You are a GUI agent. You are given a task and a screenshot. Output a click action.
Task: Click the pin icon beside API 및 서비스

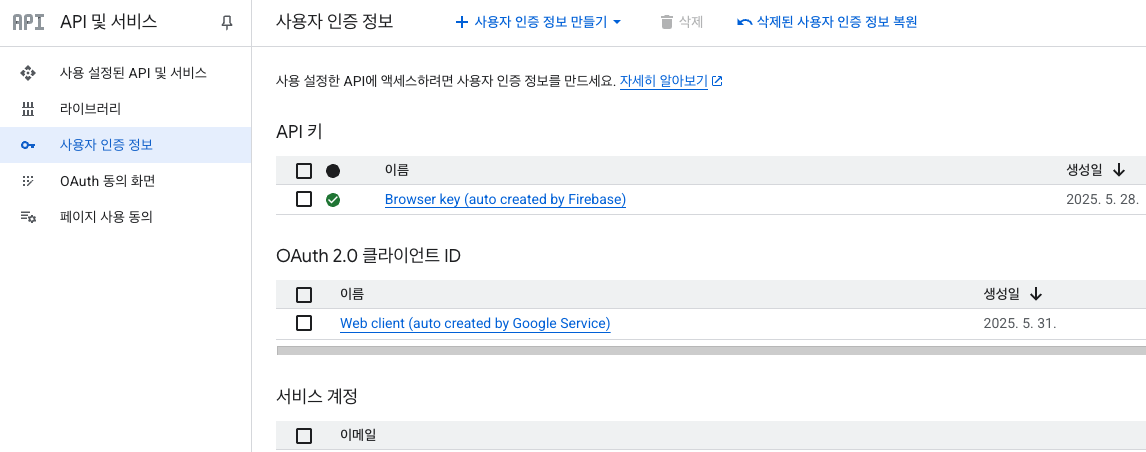(227, 23)
